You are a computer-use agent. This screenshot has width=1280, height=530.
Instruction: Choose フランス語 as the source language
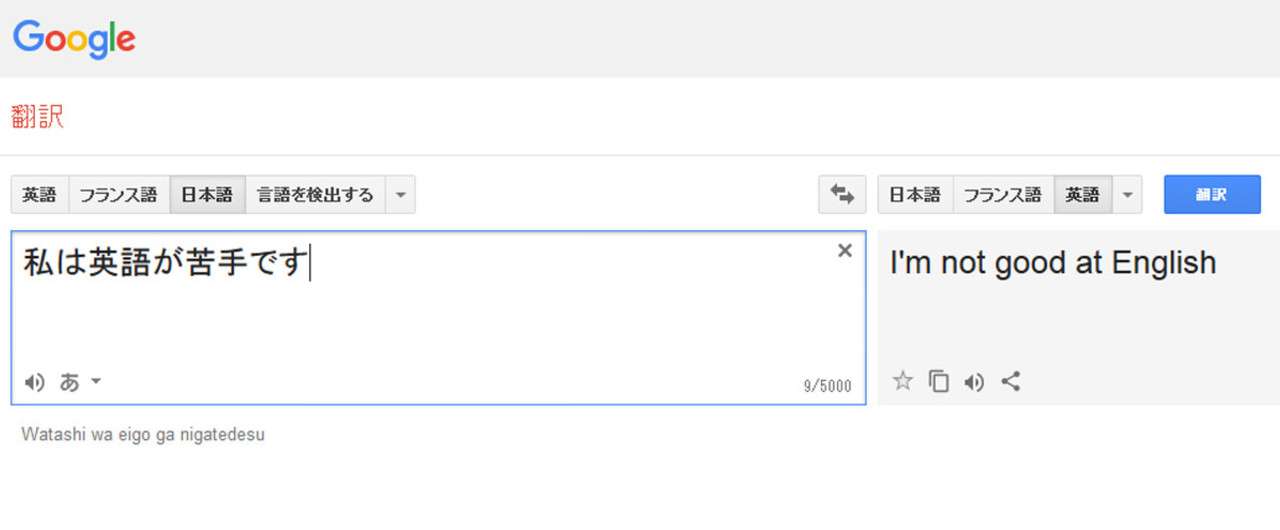pyautogui.click(x=118, y=195)
